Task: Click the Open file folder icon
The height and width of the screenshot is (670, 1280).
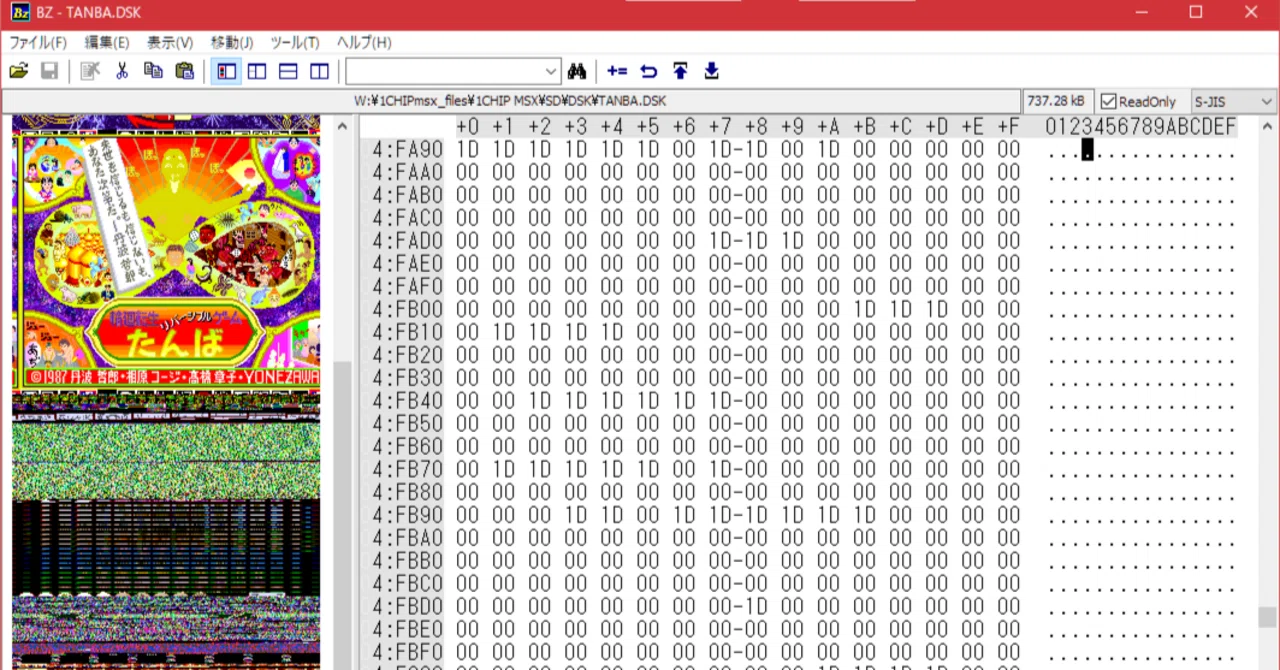Action: click(x=18, y=71)
